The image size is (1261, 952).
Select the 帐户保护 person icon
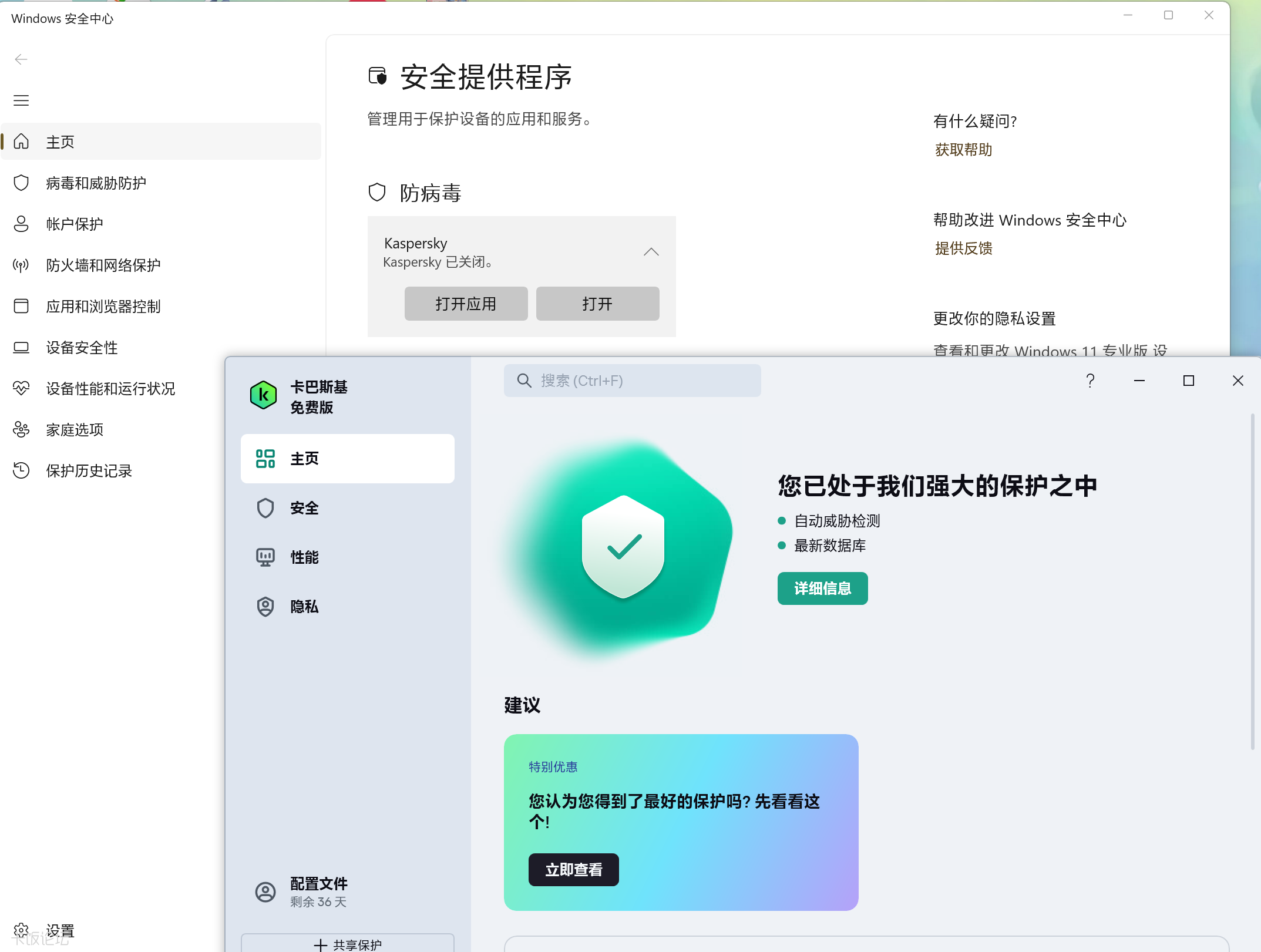click(21, 224)
